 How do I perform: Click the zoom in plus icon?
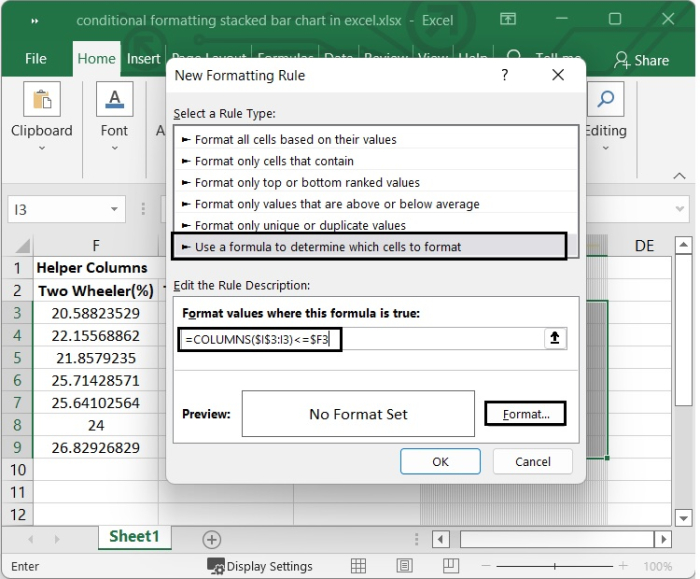tap(623, 566)
